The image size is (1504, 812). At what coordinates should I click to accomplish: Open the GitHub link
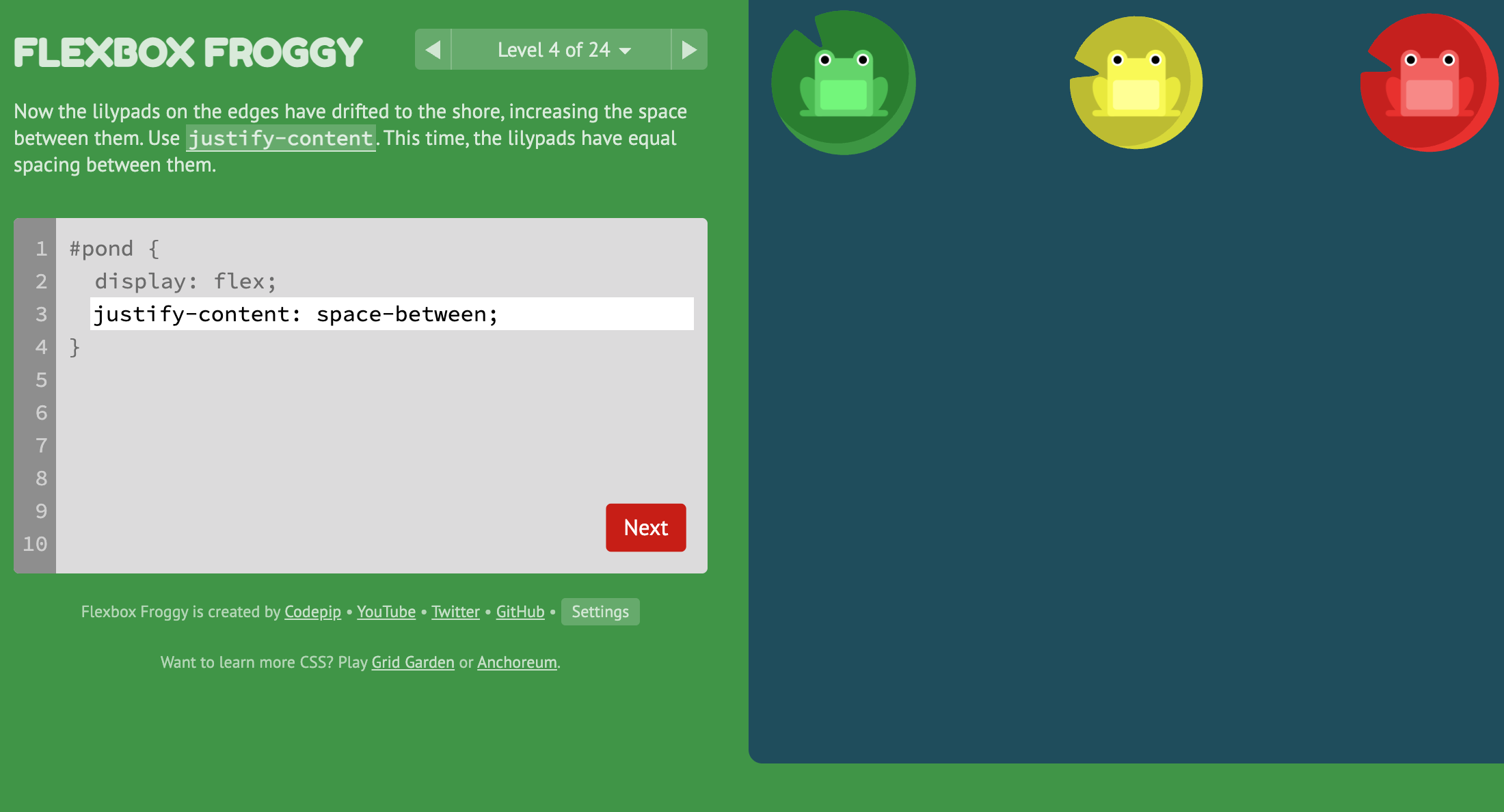click(520, 612)
